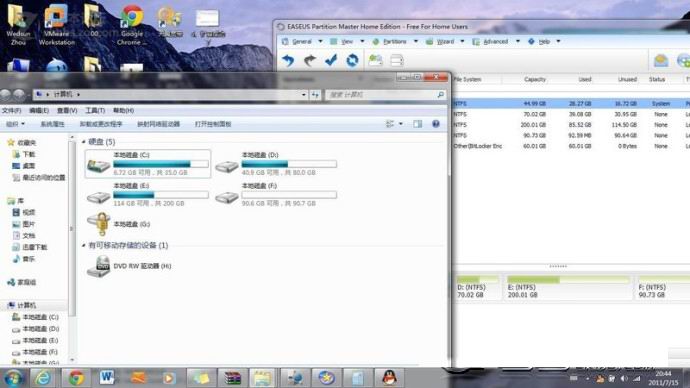Click the System properties toolbar button

[52, 124]
